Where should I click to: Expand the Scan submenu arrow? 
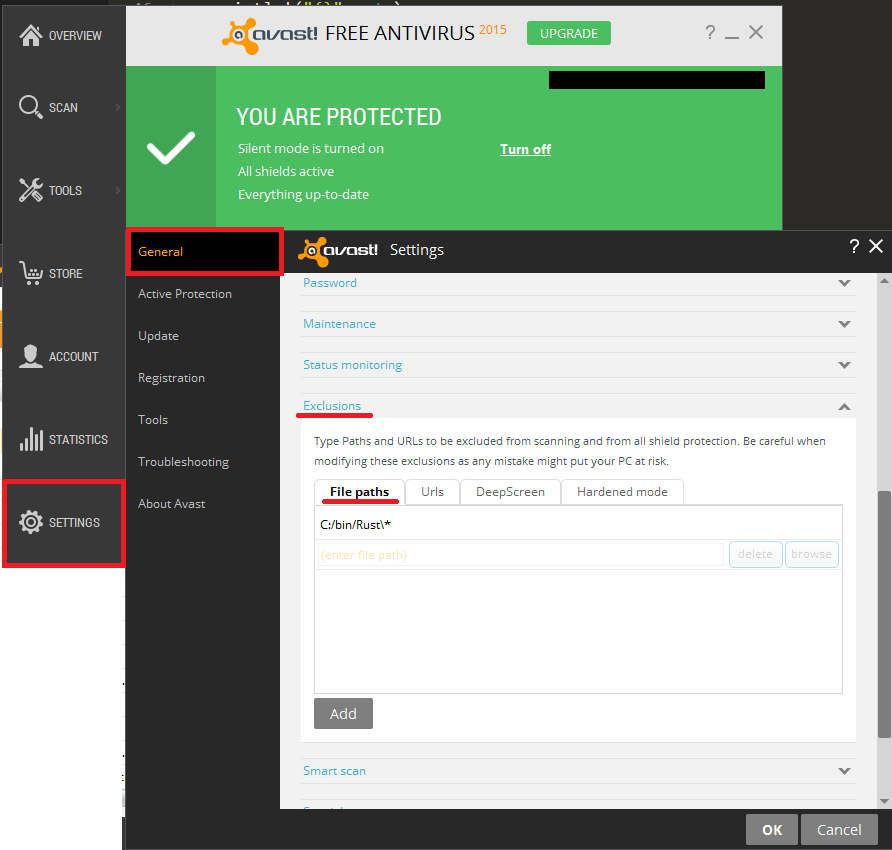click(x=118, y=107)
